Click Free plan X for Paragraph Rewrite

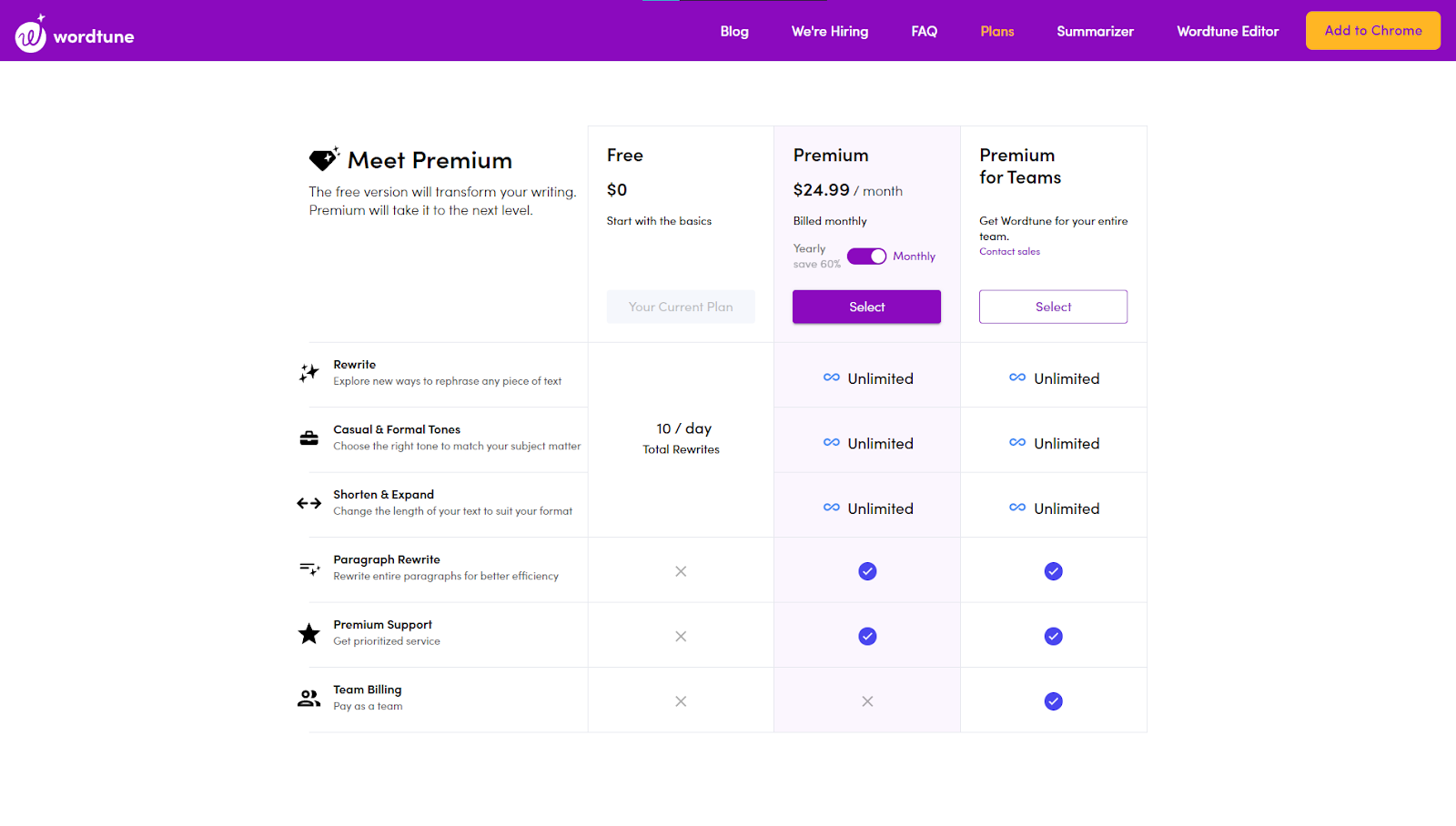pos(681,571)
